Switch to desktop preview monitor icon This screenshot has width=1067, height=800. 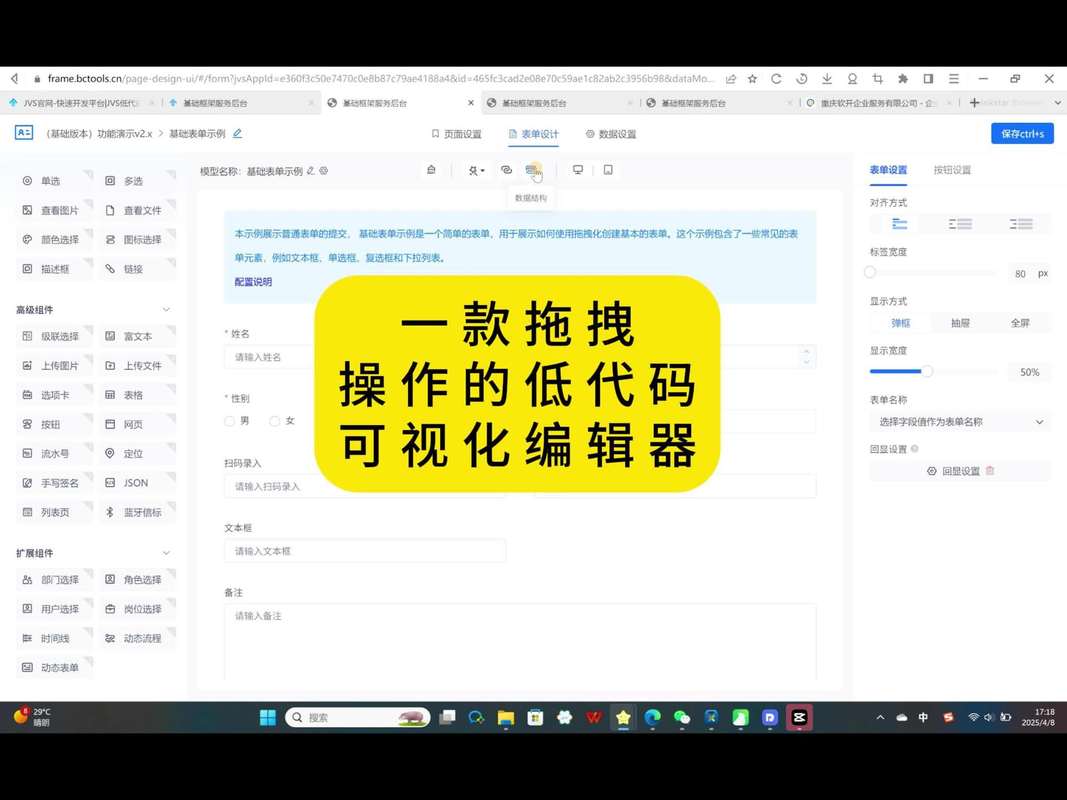click(x=578, y=170)
